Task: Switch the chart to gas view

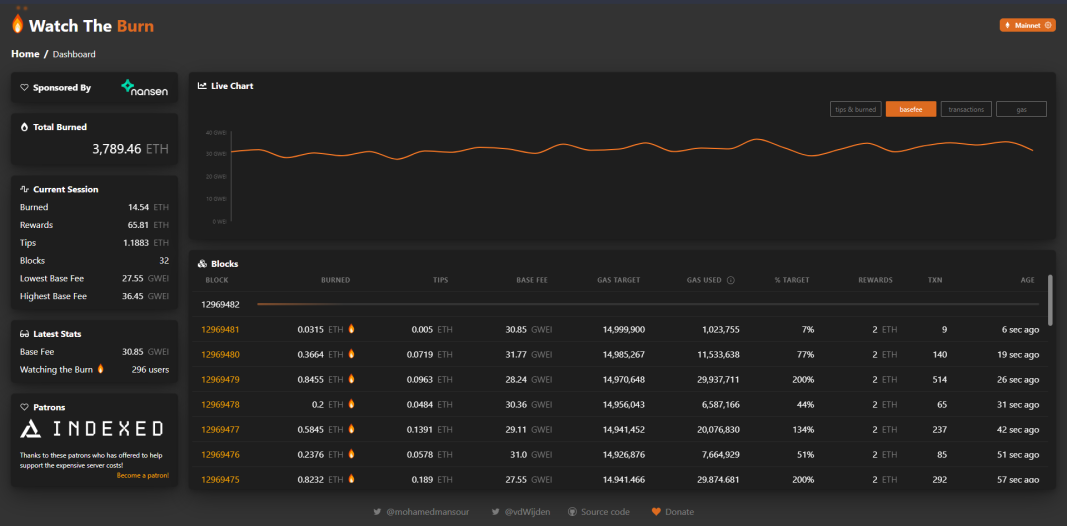Action: pos(1021,109)
